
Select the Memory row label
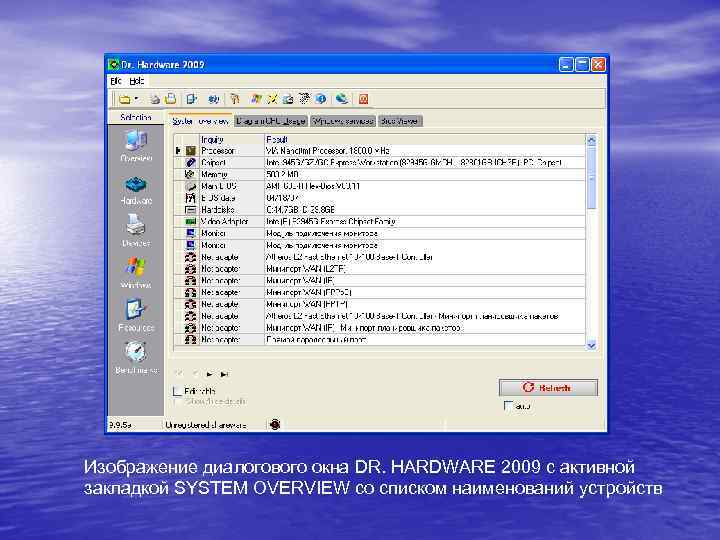(x=214, y=174)
